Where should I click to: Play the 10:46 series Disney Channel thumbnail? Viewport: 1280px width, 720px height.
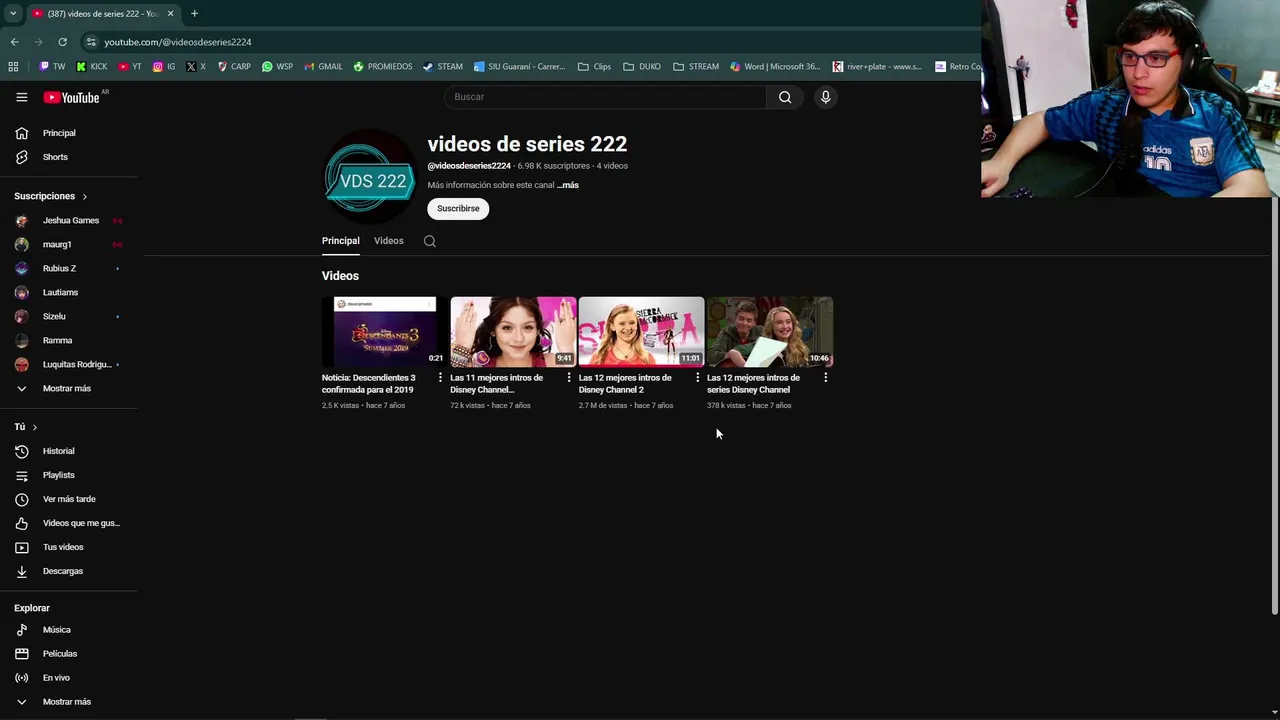pos(770,331)
